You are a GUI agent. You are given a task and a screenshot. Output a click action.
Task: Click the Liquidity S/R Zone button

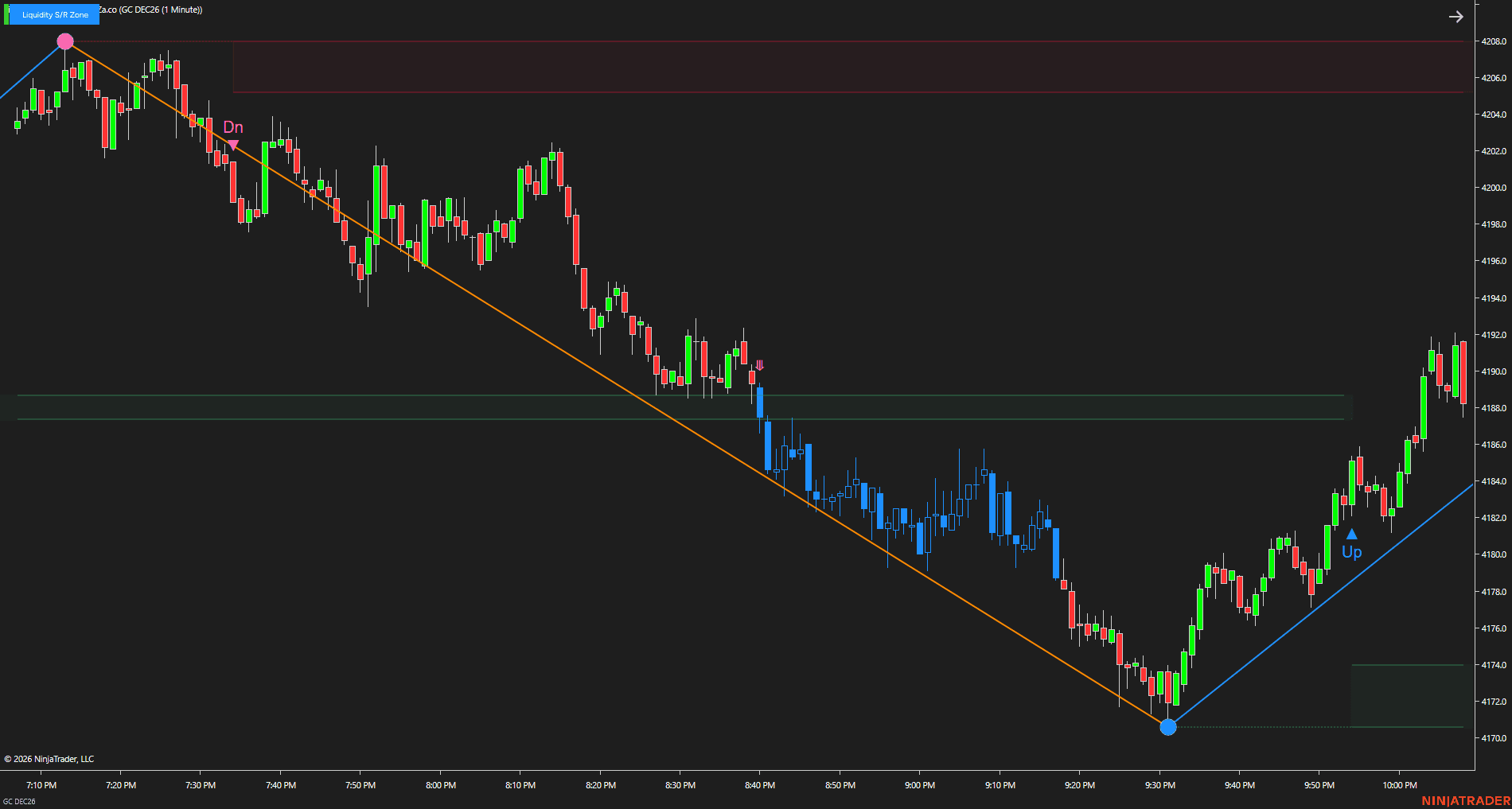click(x=55, y=14)
